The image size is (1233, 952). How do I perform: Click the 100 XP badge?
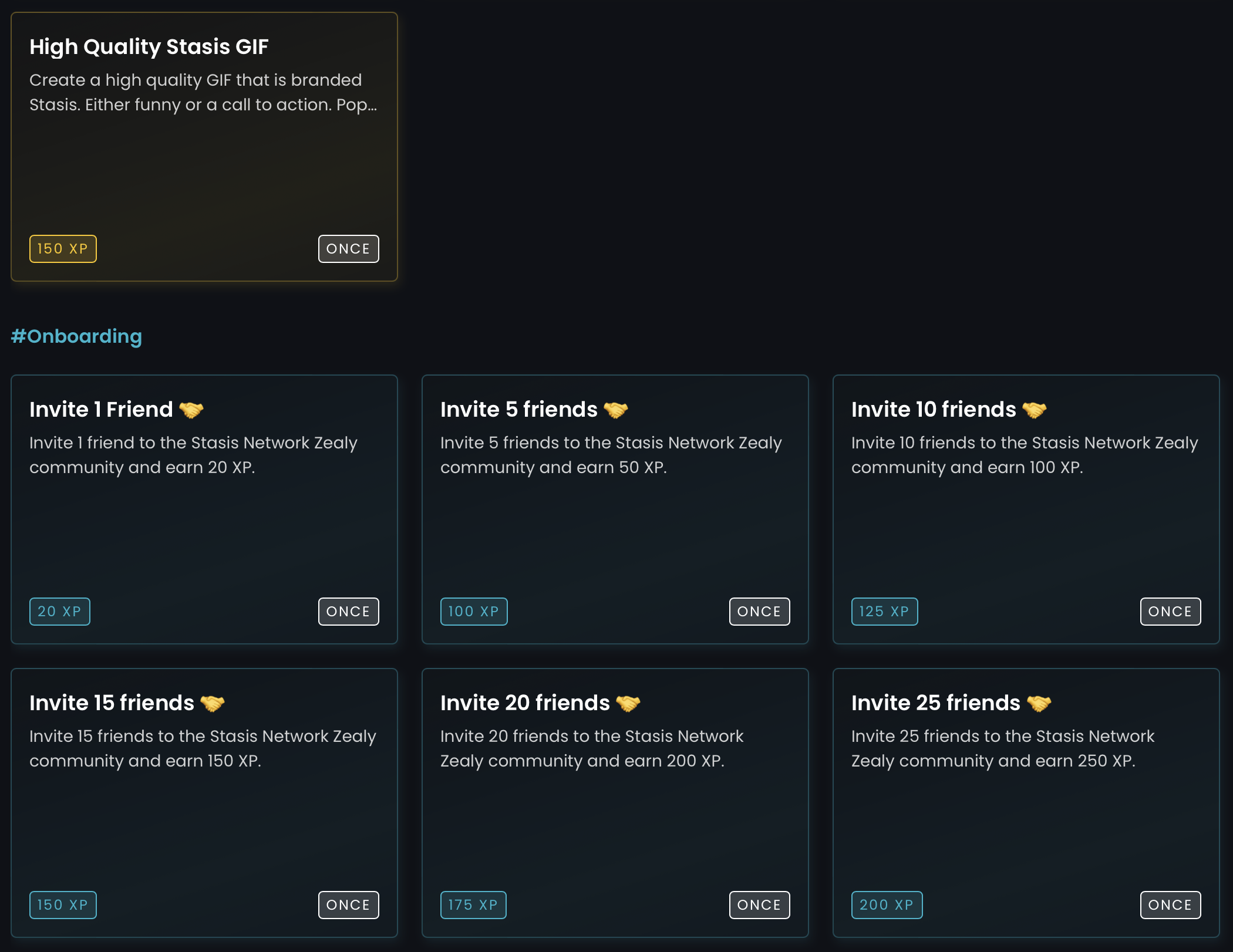coord(474,612)
